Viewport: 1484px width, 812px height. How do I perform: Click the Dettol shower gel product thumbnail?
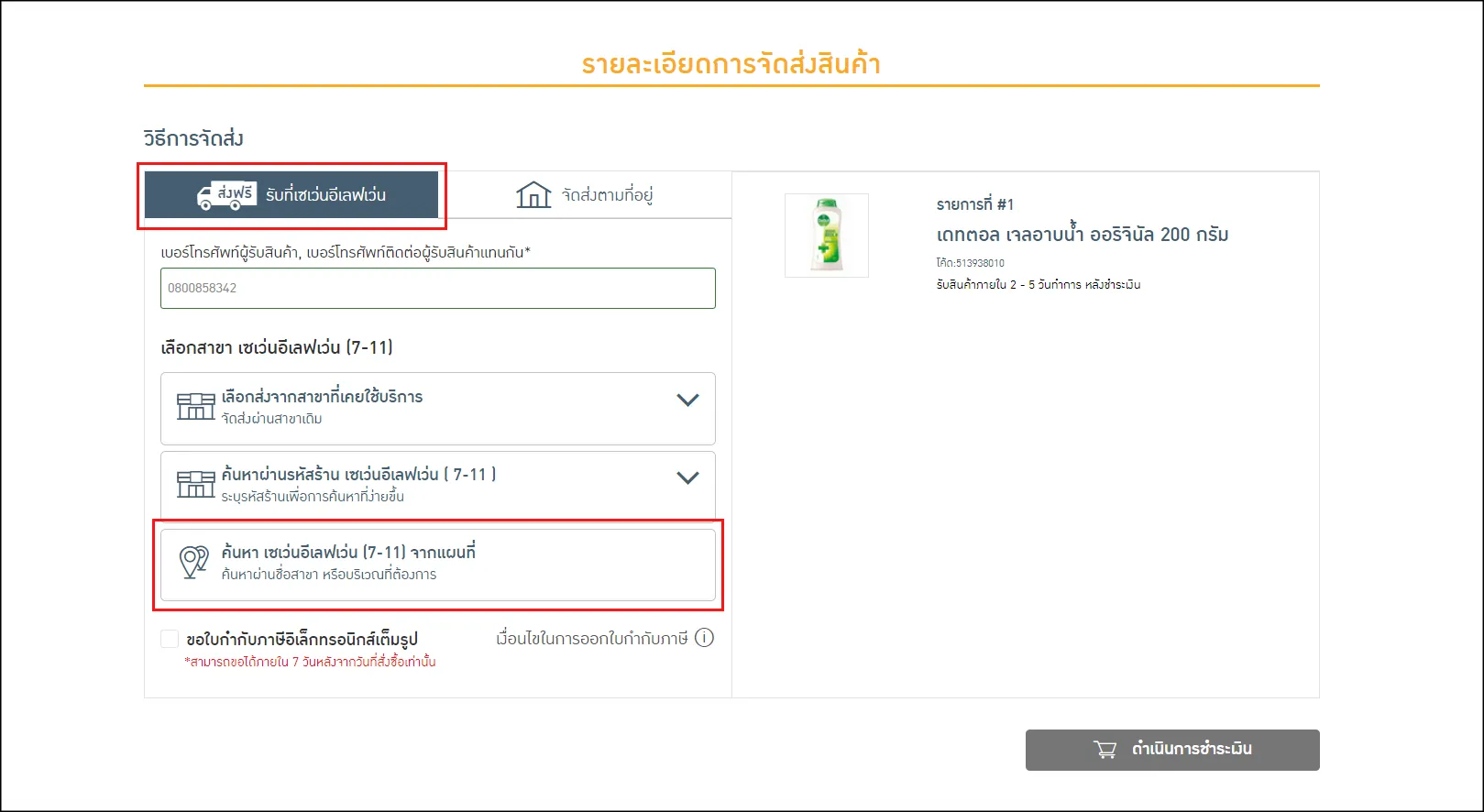pos(826,236)
